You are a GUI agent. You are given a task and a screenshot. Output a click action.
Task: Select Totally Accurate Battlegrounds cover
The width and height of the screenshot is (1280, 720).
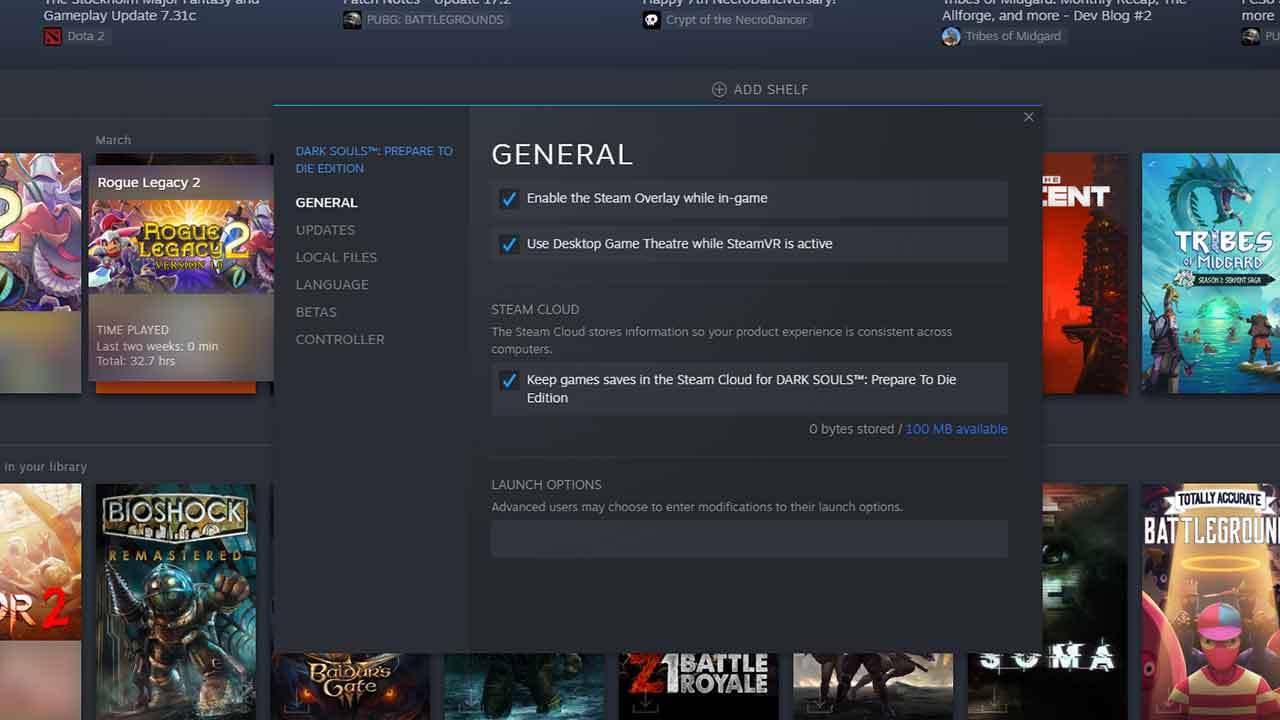pos(1210,601)
